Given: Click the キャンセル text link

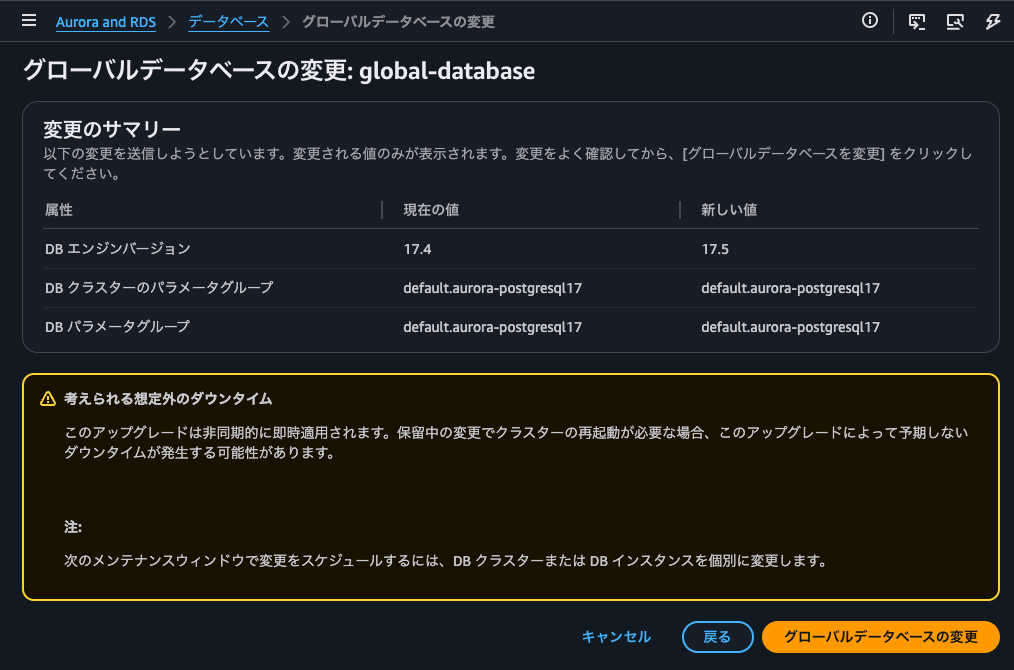Looking at the screenshot, I should 616,637.
